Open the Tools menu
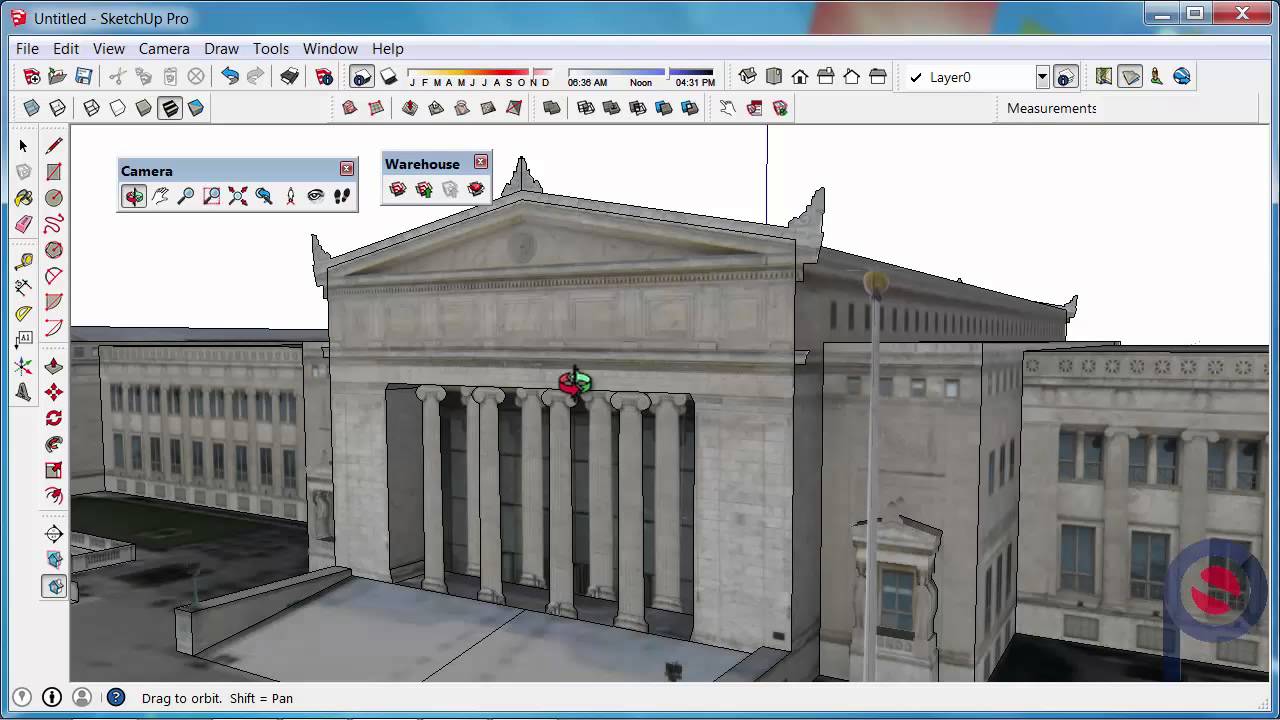 [270, 48]
